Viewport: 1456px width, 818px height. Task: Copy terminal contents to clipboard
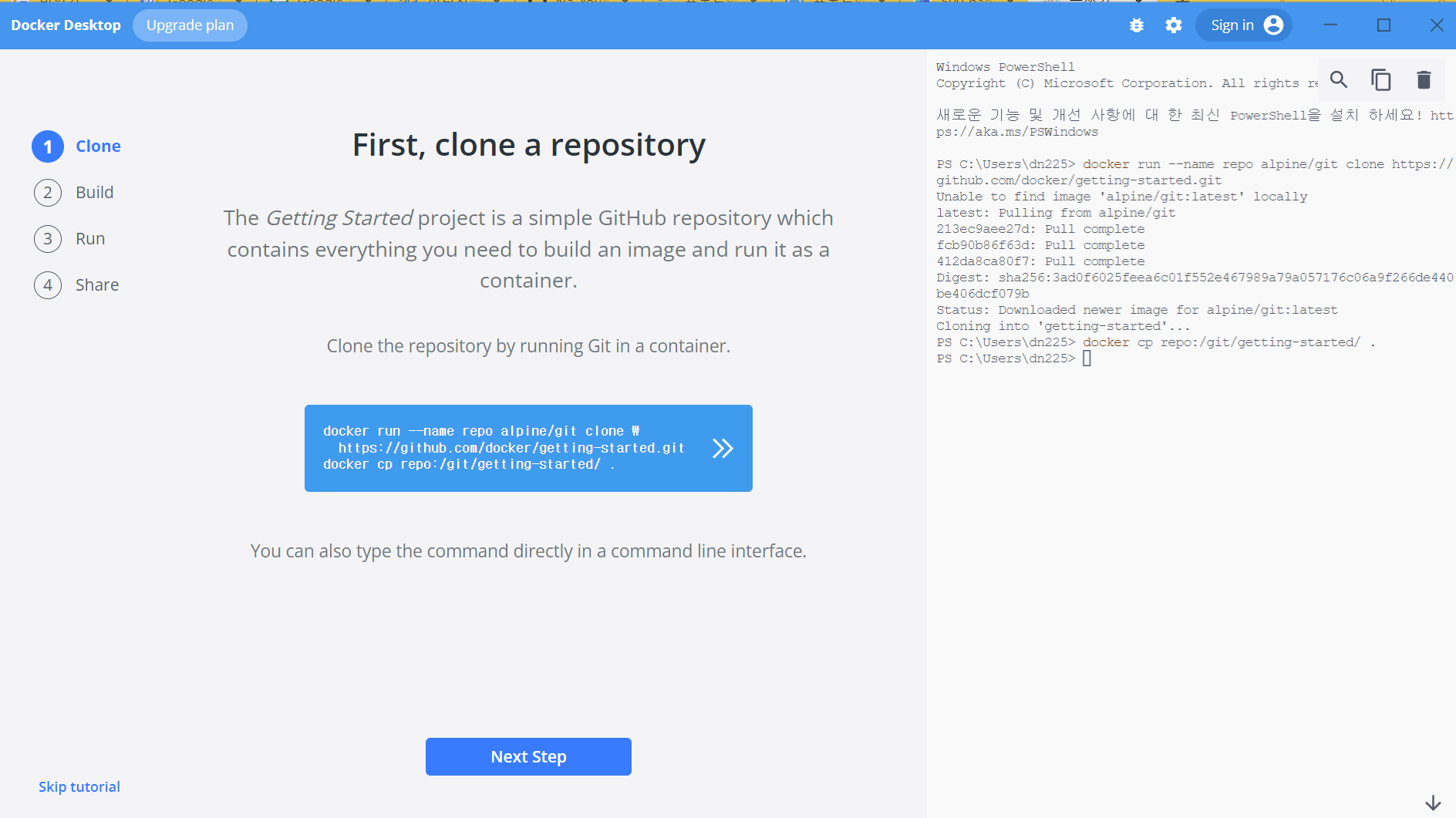click(x=1380, y=79)
